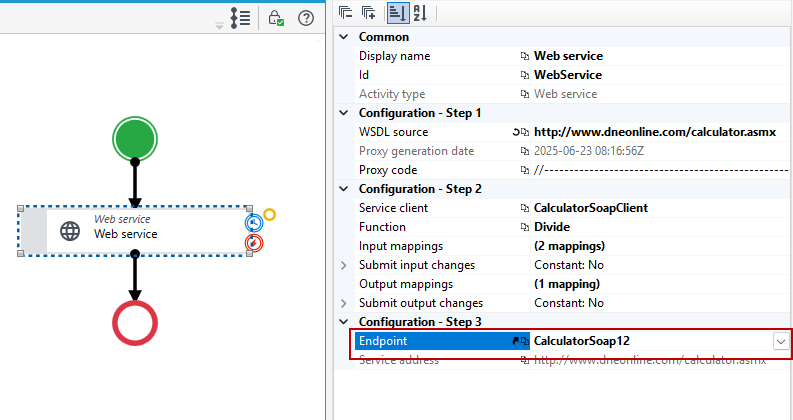The width and height of the screenshot is (793, 420).
Task: Click the lock validation status icon
Action: click(276, 18)
